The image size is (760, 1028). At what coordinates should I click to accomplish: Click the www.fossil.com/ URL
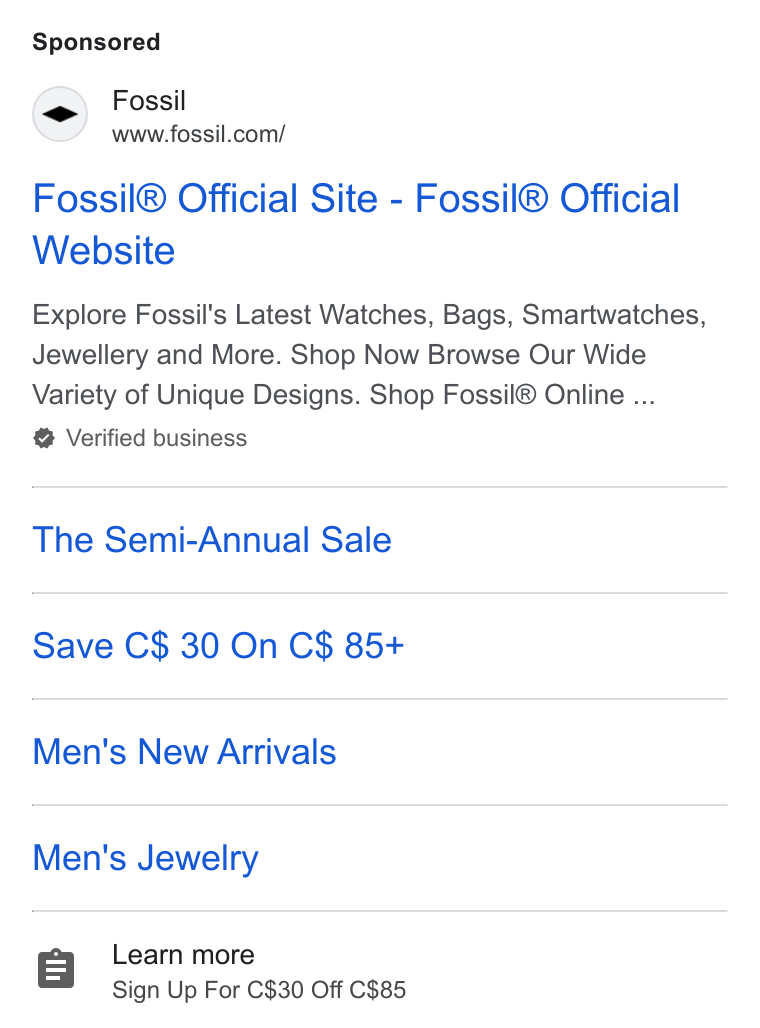click(x=199, y=134)
